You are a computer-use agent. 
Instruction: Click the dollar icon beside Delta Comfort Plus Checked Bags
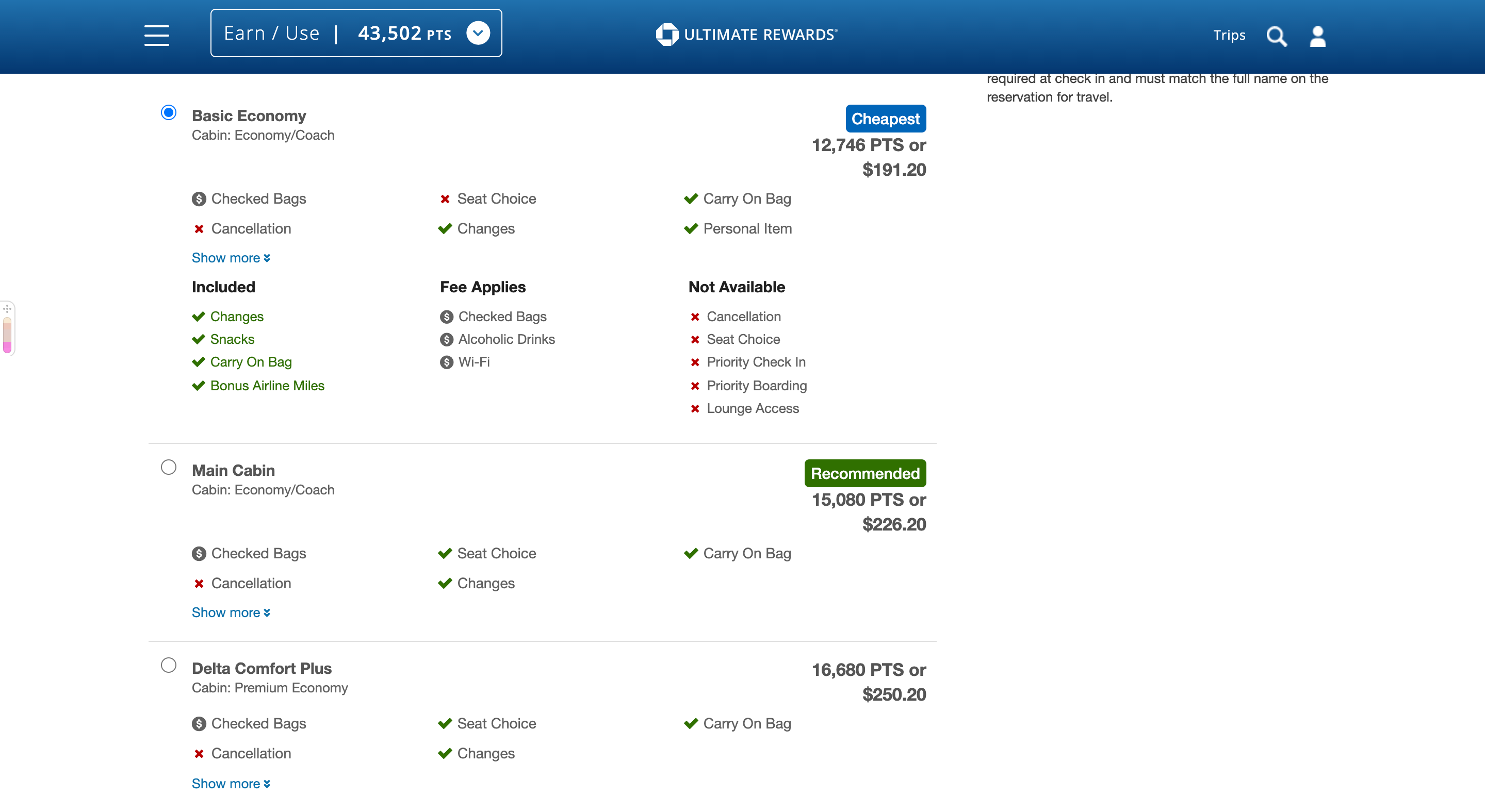(x=199, y=723)
